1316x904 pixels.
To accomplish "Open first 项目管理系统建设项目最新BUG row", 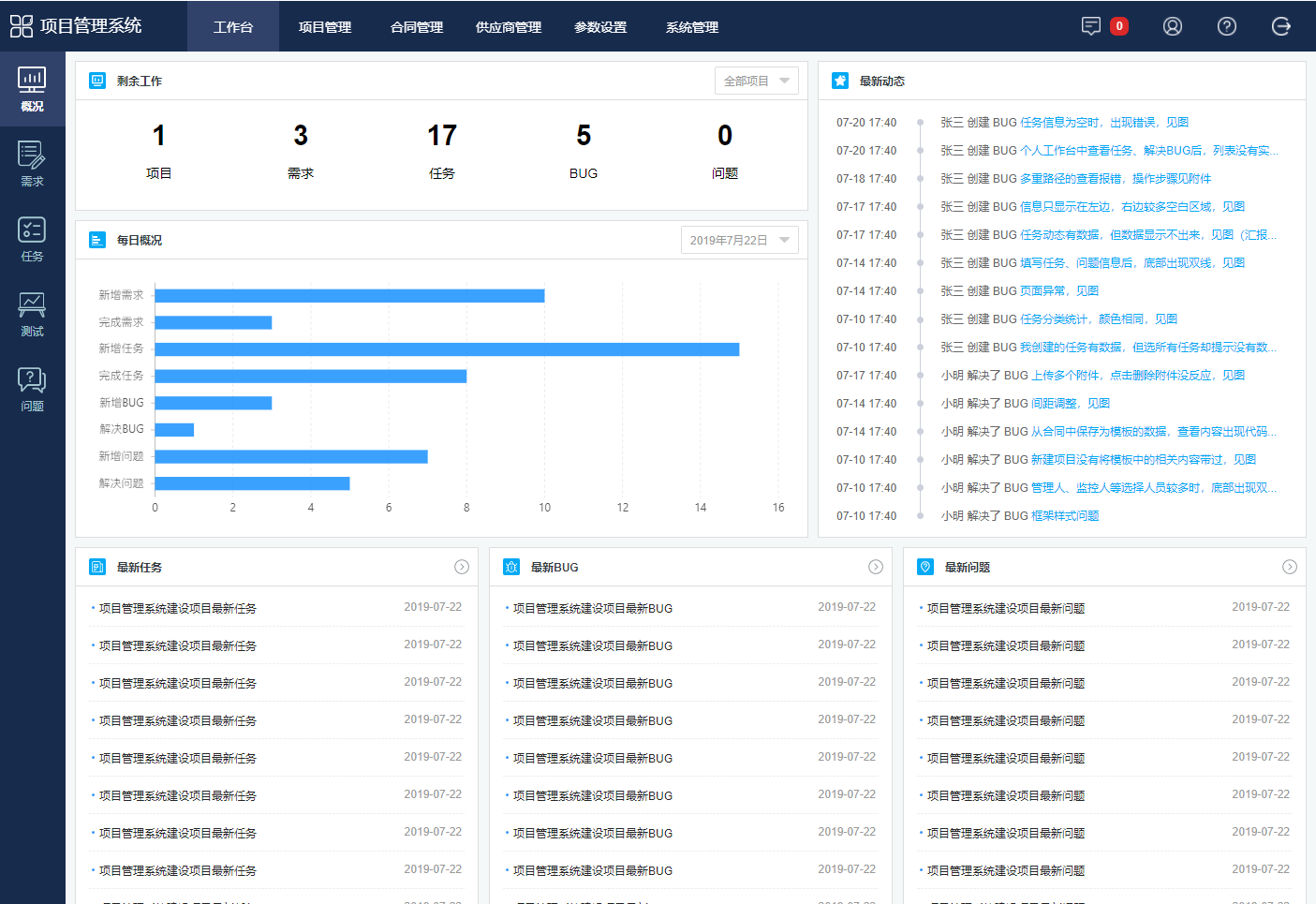I will coord(691,608).
